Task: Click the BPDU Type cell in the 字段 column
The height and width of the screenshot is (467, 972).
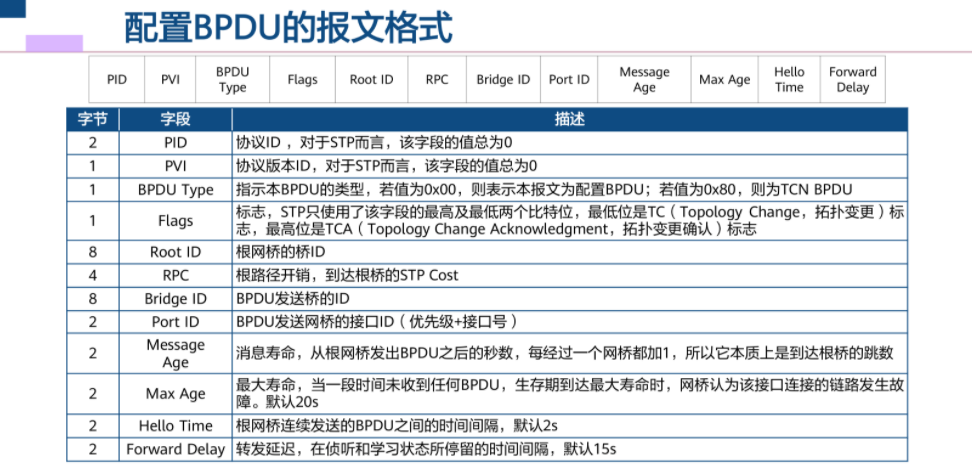Action: (175, 190)
